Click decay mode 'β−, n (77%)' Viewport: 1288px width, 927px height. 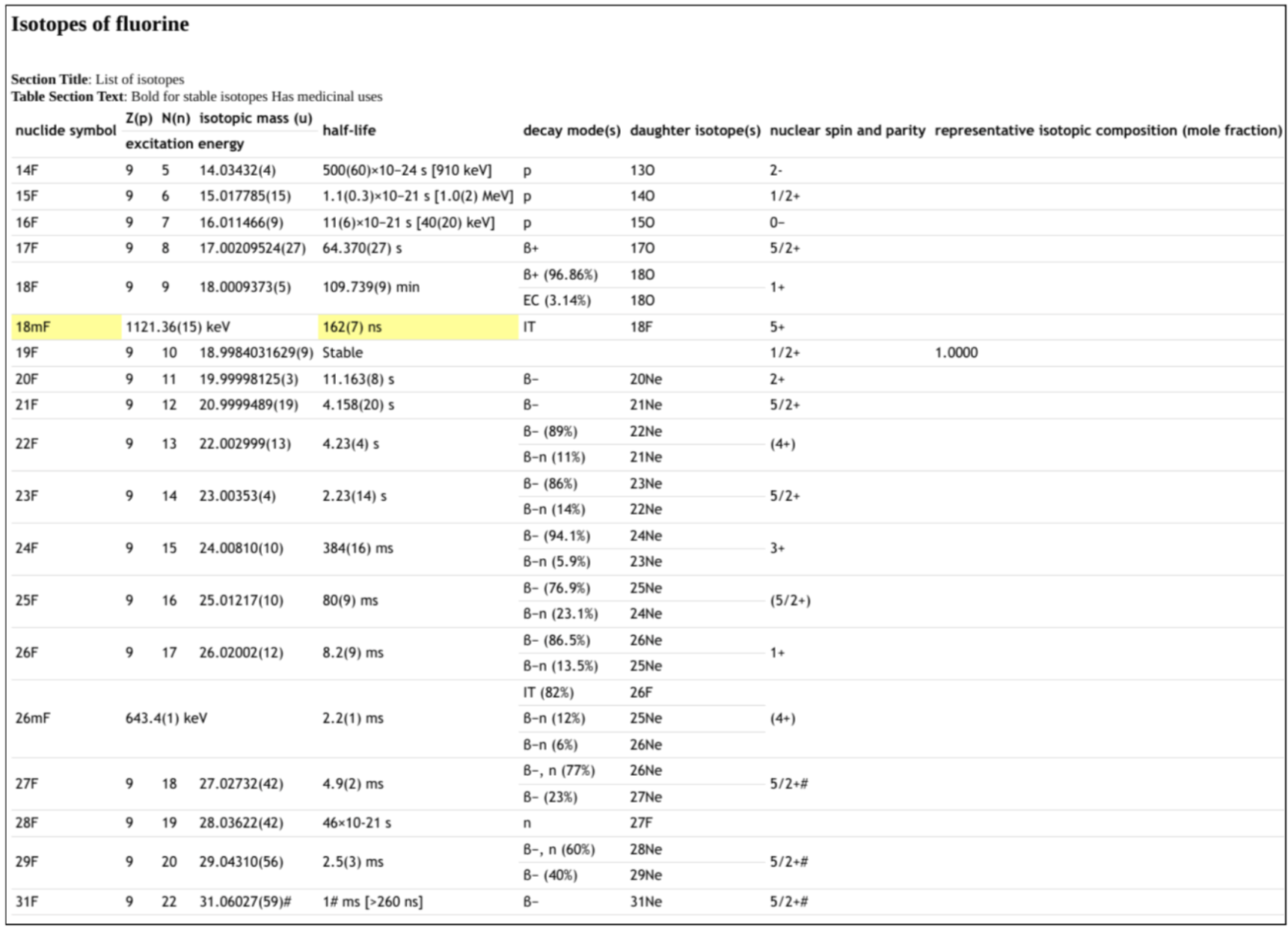[559, 771]
